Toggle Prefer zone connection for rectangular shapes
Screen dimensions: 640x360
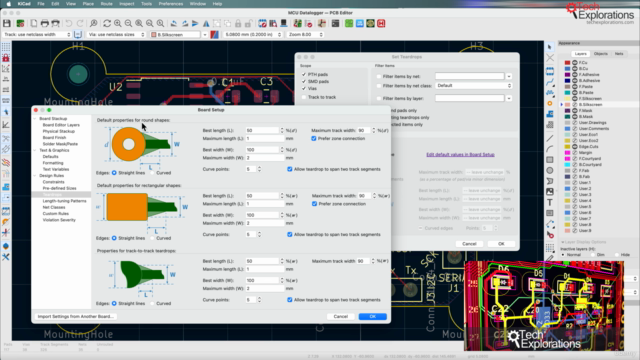point(314,204)
